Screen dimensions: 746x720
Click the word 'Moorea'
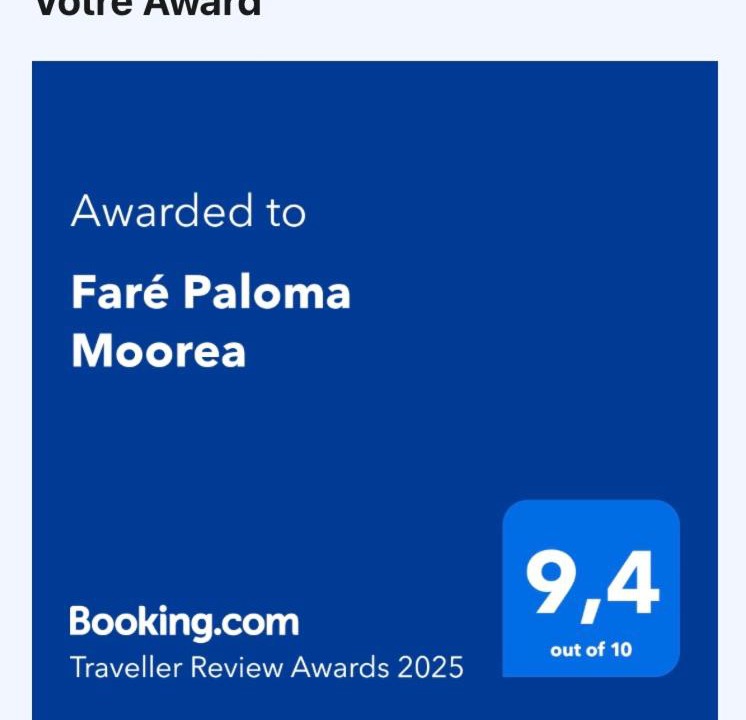click(158, 351)
